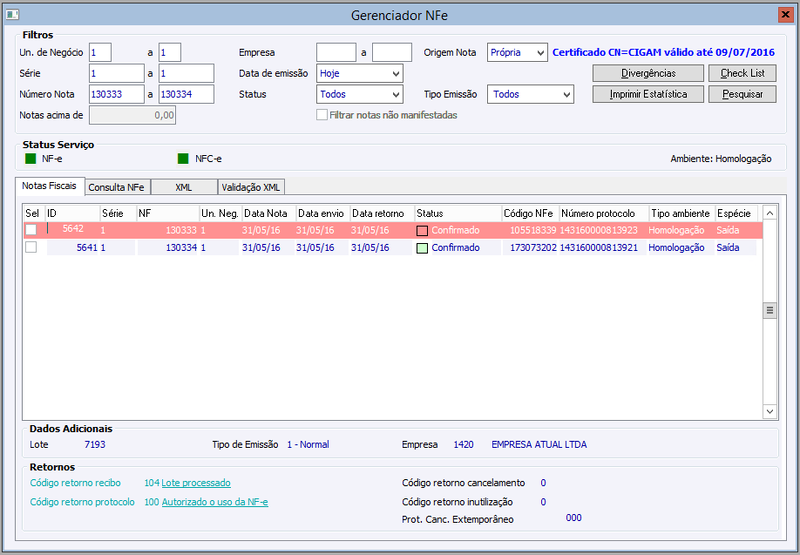
Task: Click the scroll up arrow of notes grid
Action: [770, 213]
